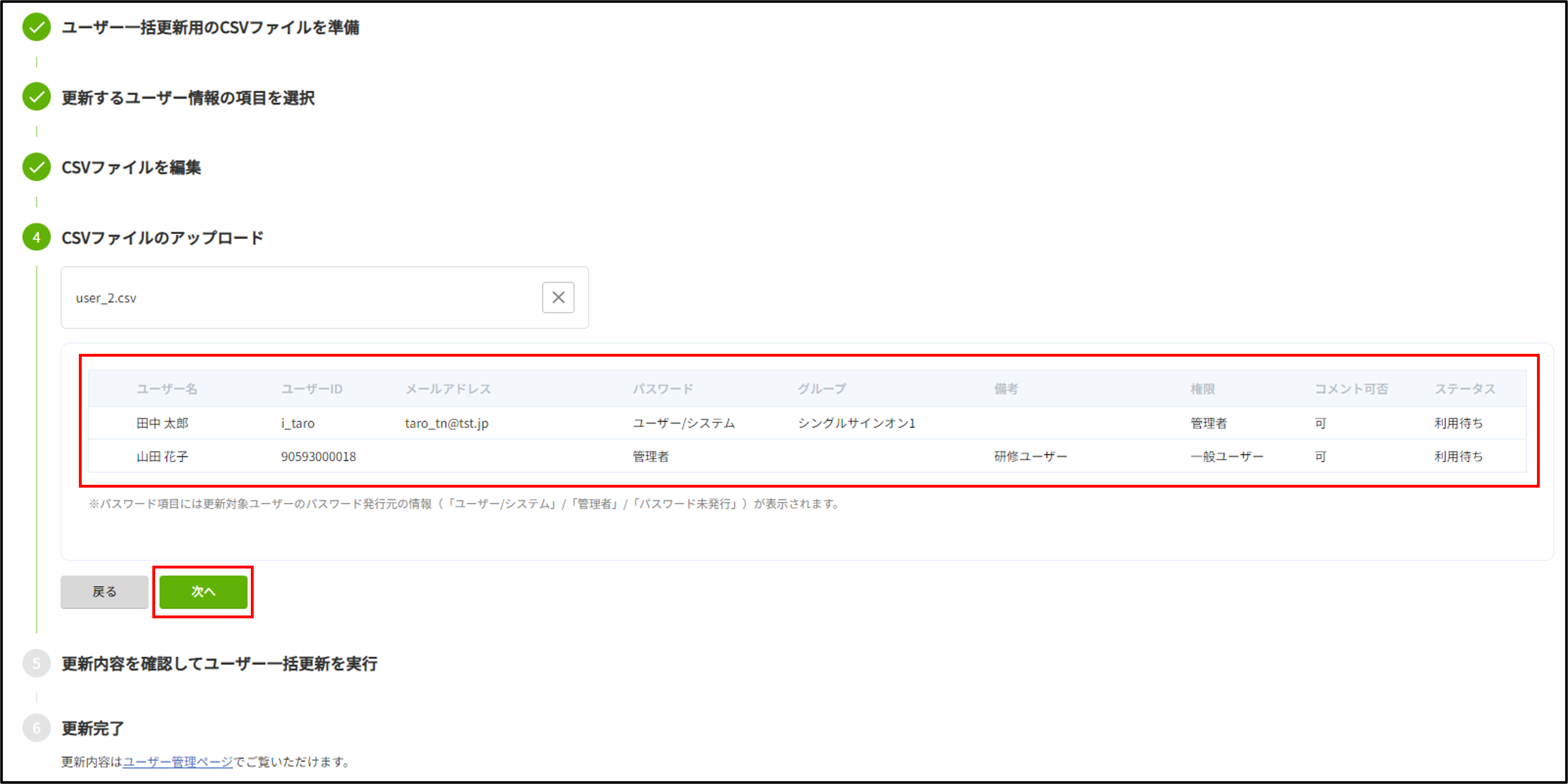
Task: Click the ステータス column header
Action: click(1465, 389)
